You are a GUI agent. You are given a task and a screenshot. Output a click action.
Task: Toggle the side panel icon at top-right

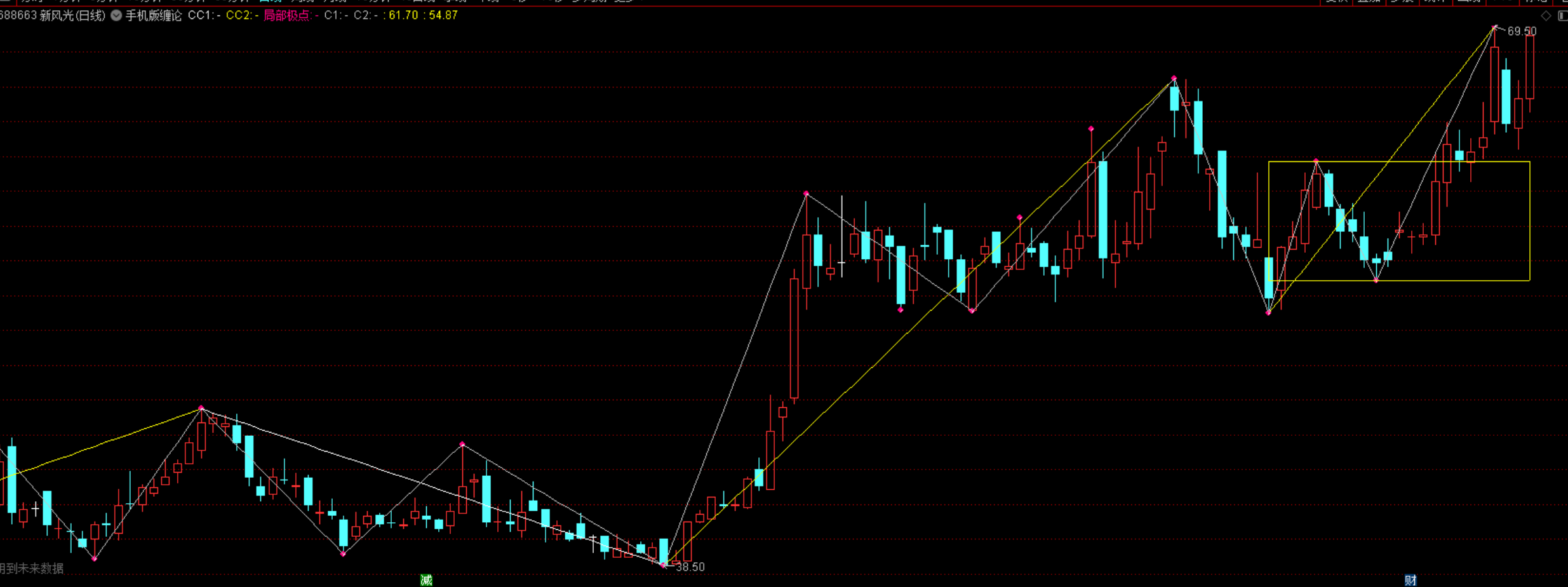(x=1562, y=16)
